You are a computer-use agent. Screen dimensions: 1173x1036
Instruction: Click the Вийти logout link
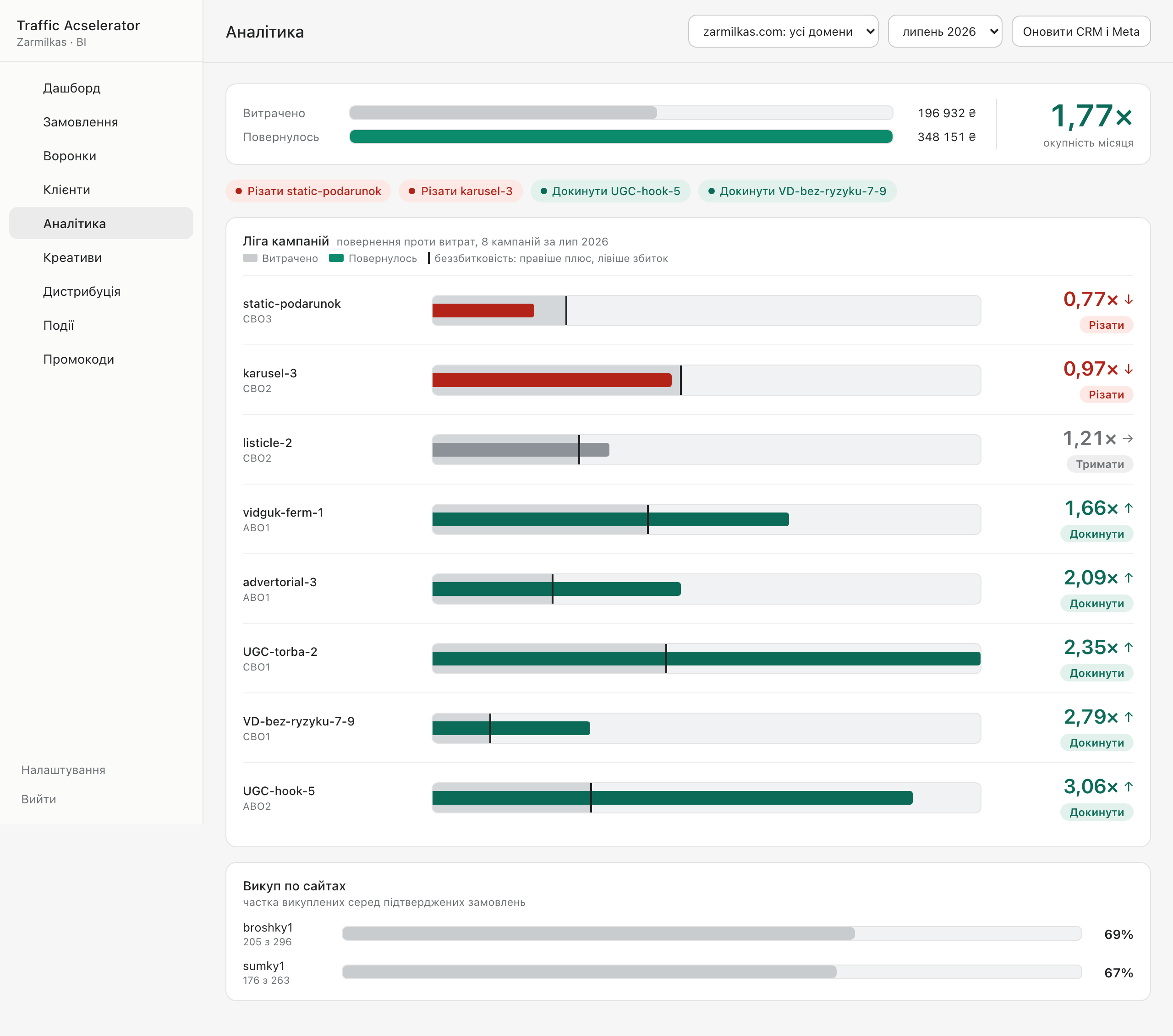click(38, 799)
